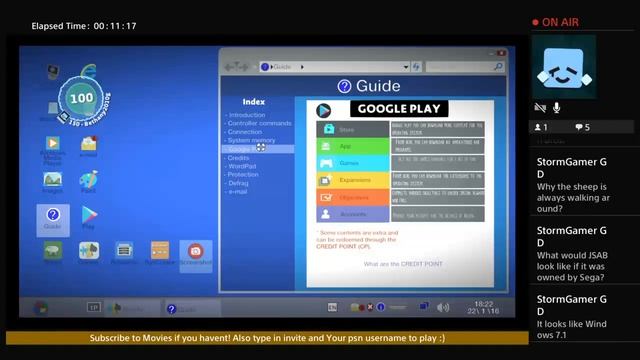Open the Media Player desktop icon
Screen dimensions: 640x360
pos(52,150)
